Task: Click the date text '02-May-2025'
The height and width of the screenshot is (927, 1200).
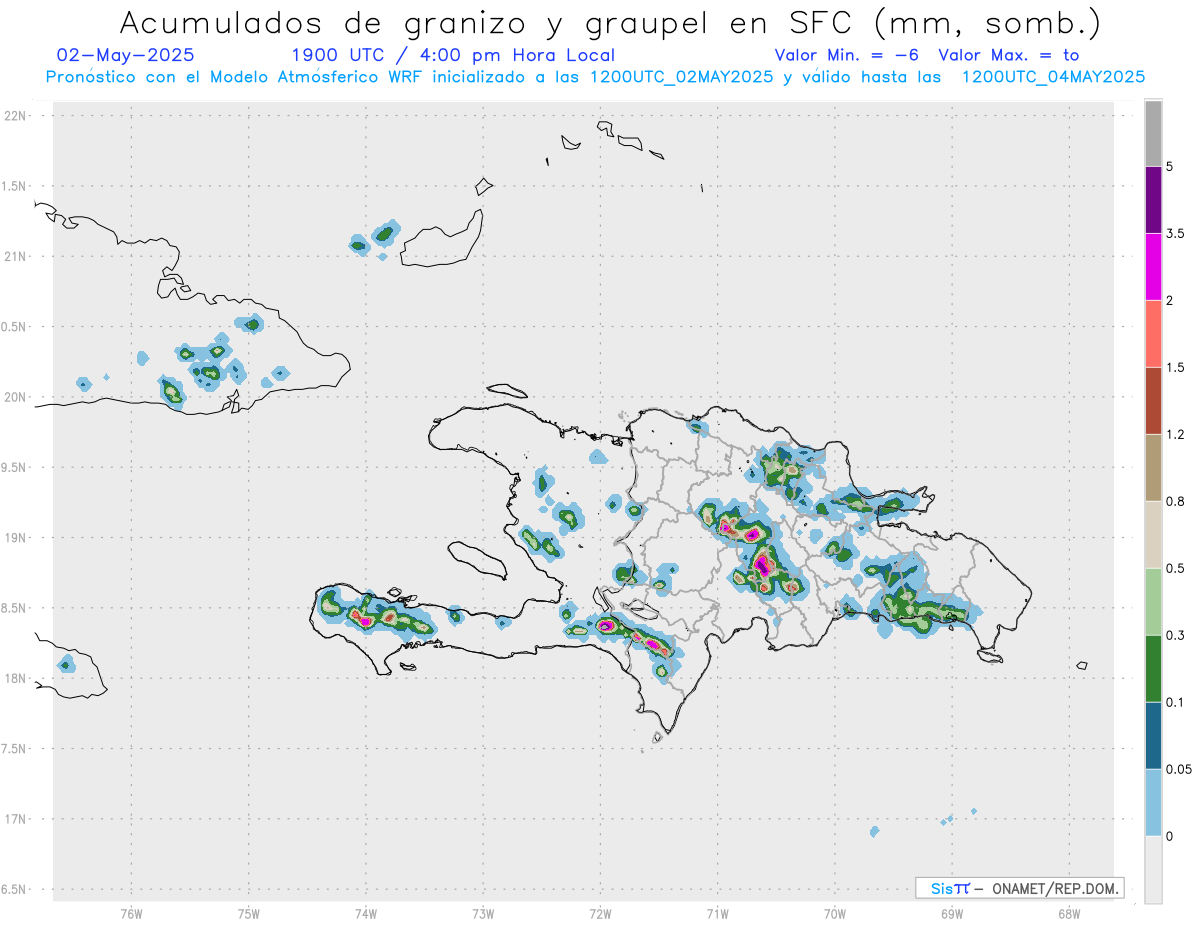Action: (x=126, y=55)
